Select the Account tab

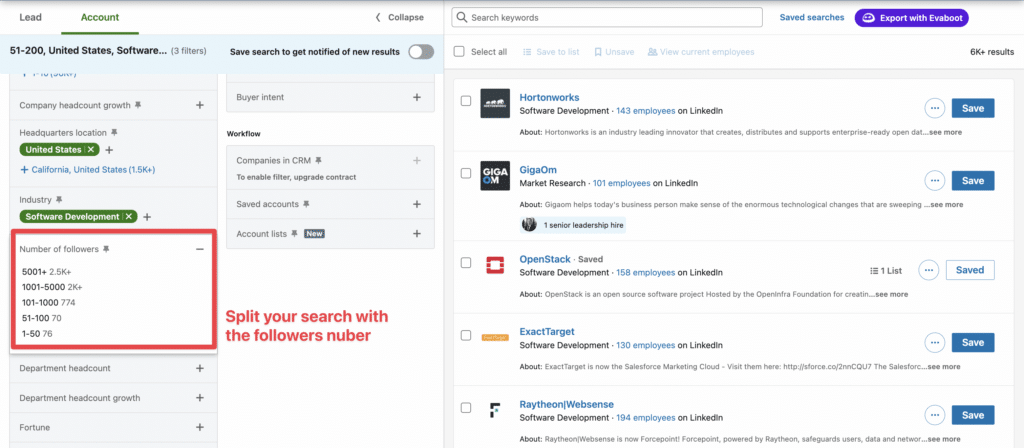tap(100, 18)
